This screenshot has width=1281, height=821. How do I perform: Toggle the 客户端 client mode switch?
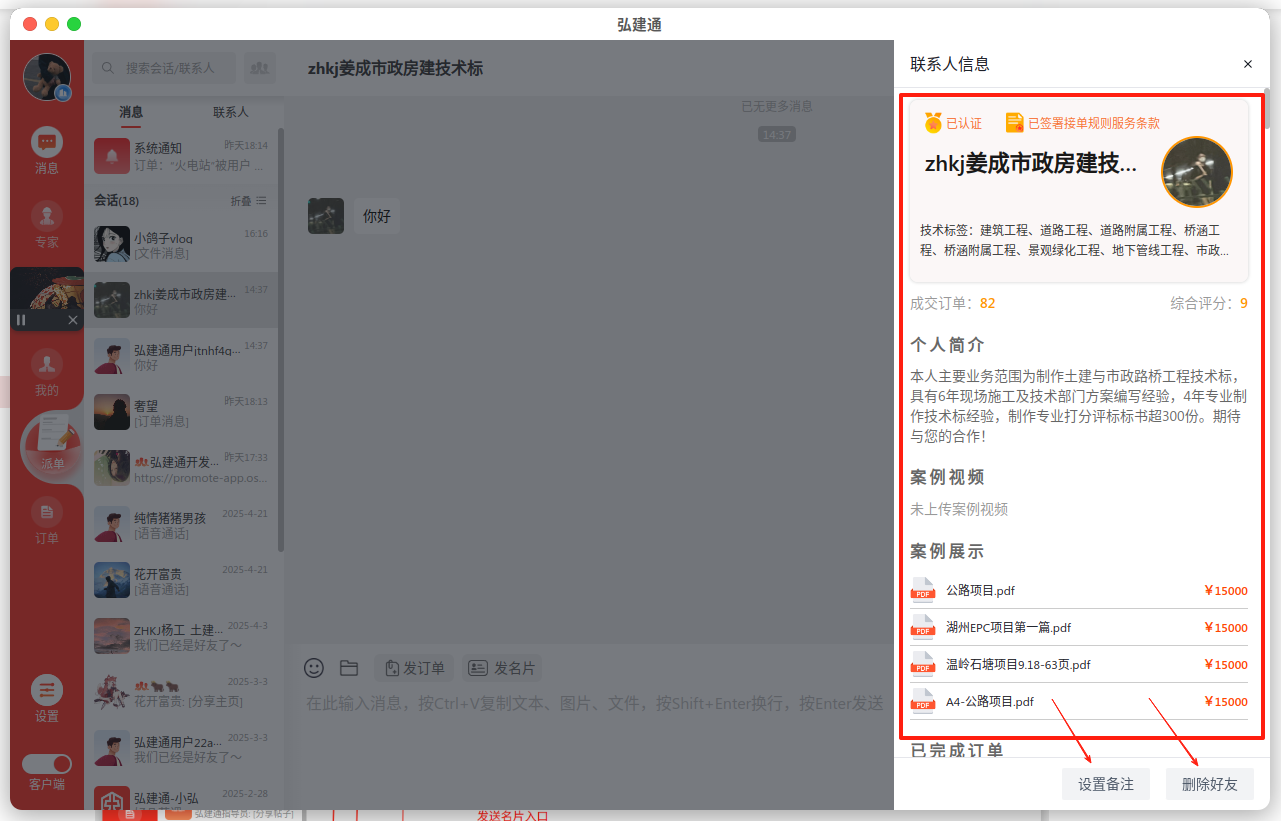[x=47, y=764]
